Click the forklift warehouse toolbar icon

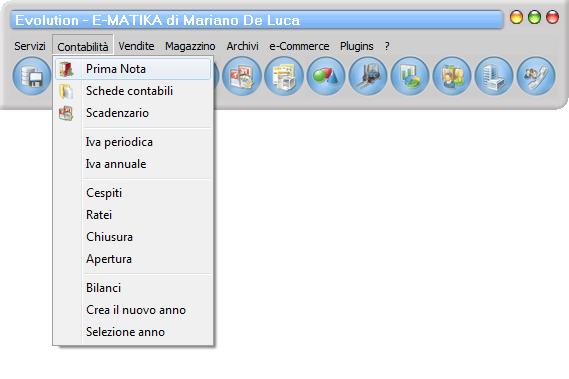(368, 76)
